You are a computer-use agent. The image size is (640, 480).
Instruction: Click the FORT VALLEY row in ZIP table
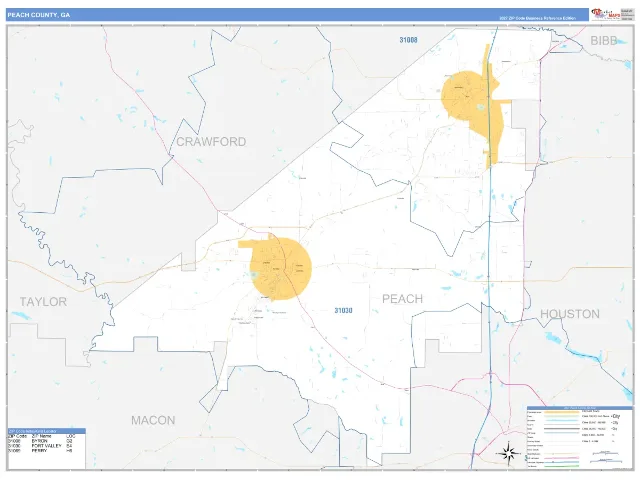click(x=41, y=446)
